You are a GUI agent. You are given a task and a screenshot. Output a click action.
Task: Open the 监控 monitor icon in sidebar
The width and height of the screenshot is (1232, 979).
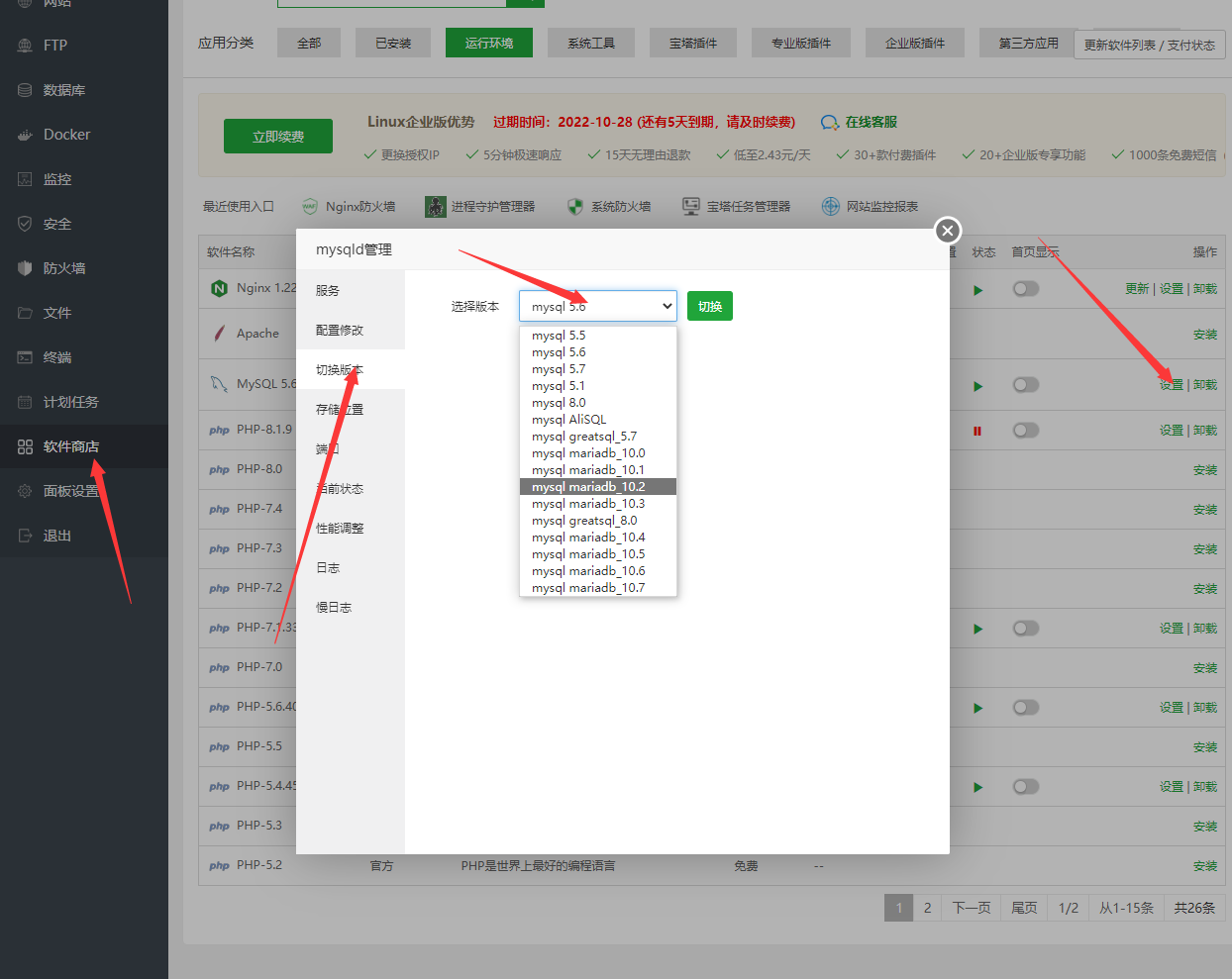[x=25, y=179]
